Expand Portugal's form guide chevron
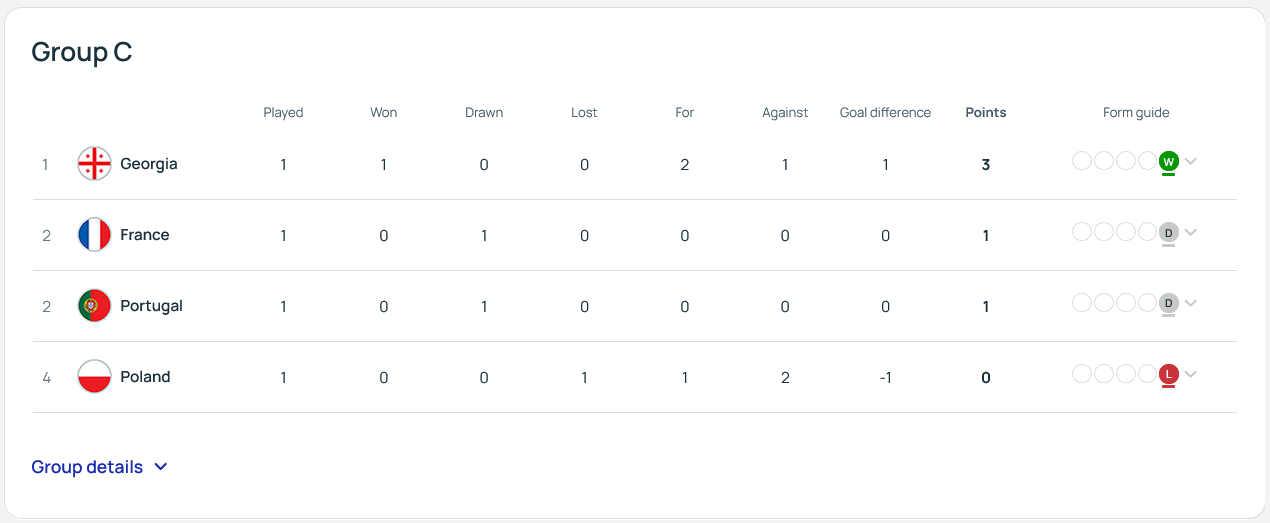 [x=1190, y=303]
